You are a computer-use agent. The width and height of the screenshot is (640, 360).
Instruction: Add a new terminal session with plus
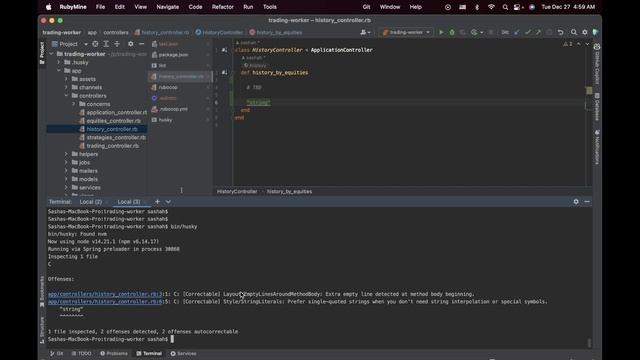click(157, 202)
